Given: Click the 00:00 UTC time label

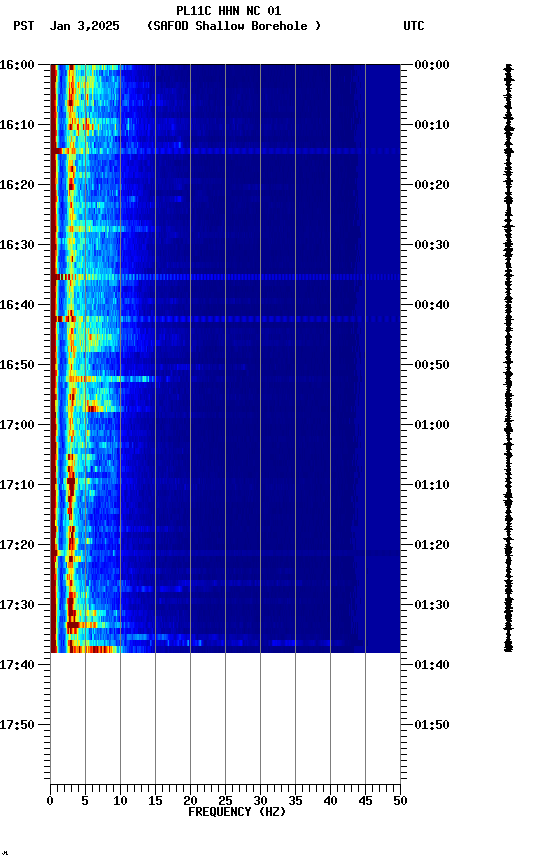Looking at the screenshot, I should pos(432,65).
